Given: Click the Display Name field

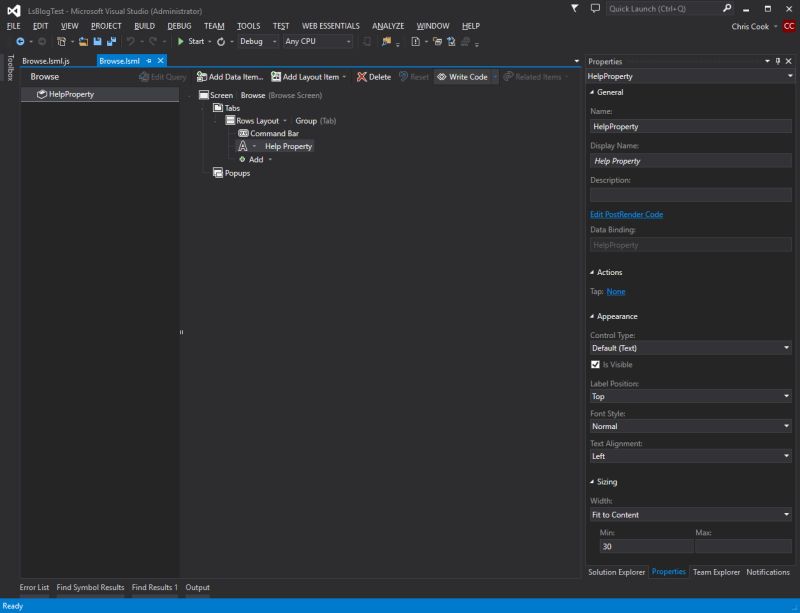Looking at the screenshot, I should pos(690,161).
